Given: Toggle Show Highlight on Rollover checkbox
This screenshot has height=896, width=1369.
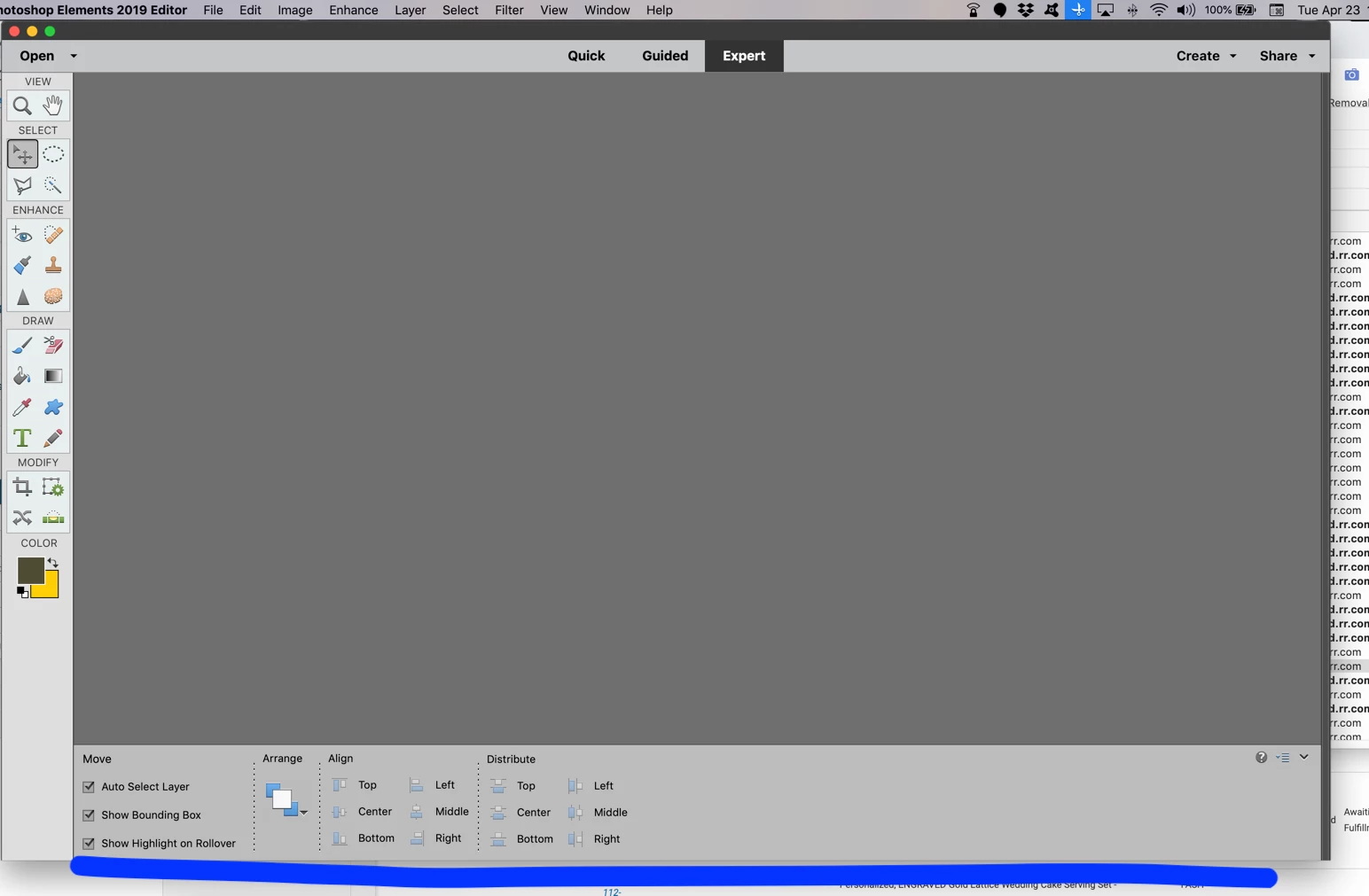Looking at the screenshot, I should tap(89, 844).
